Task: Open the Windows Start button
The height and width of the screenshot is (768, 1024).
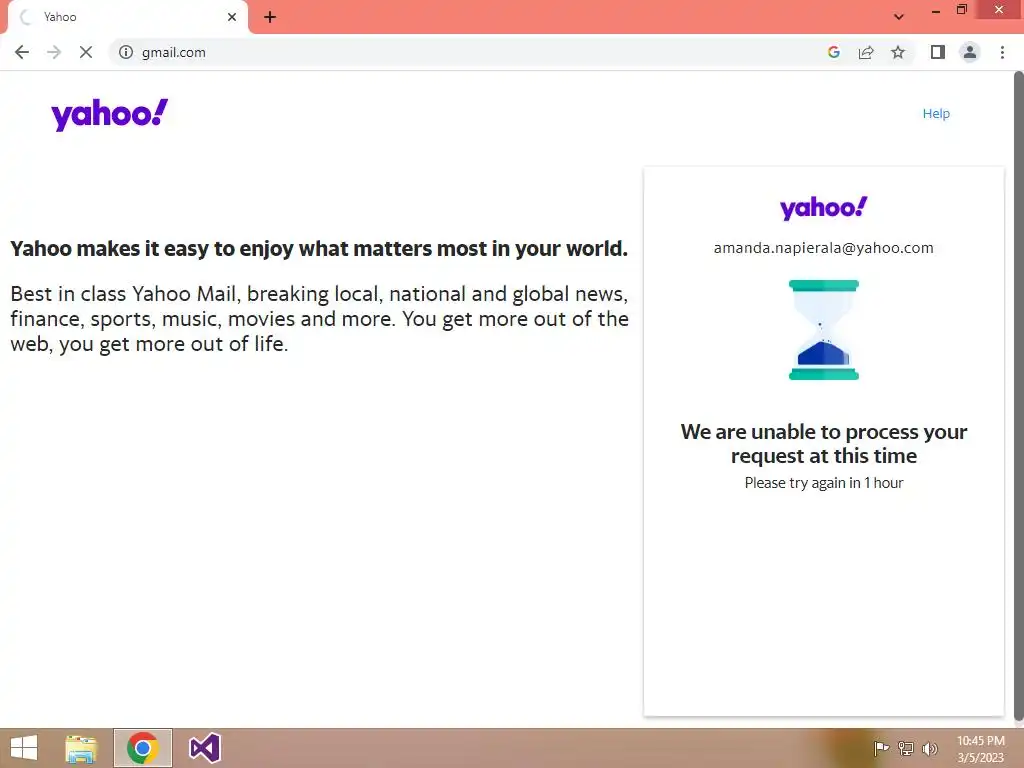Action: tap(24, 748)
